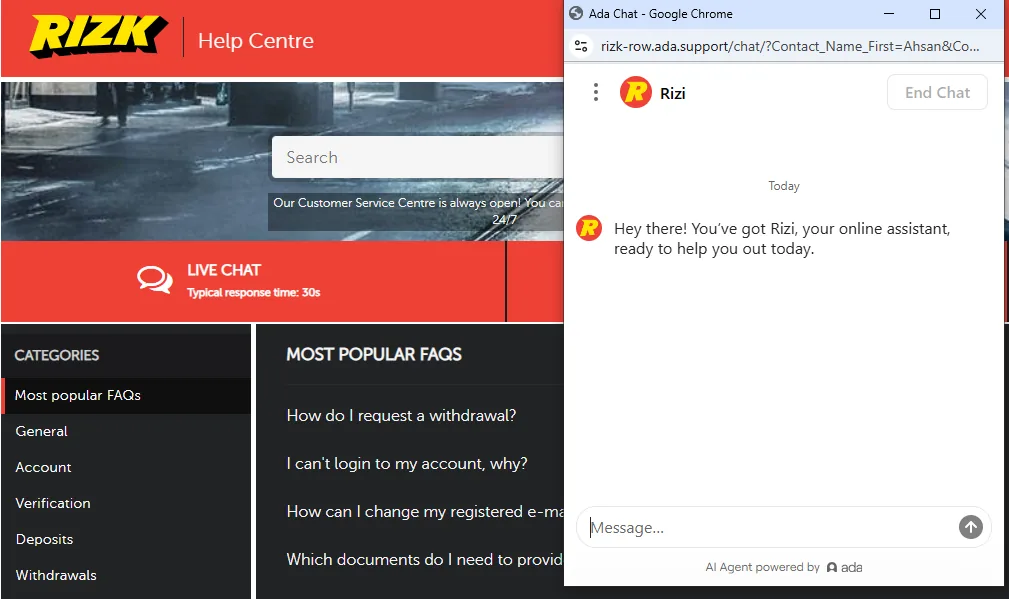The width and height of the screenshot is (1009, 599).
Task: Click the Rizk logo in the header
Action: pos(98,36)
